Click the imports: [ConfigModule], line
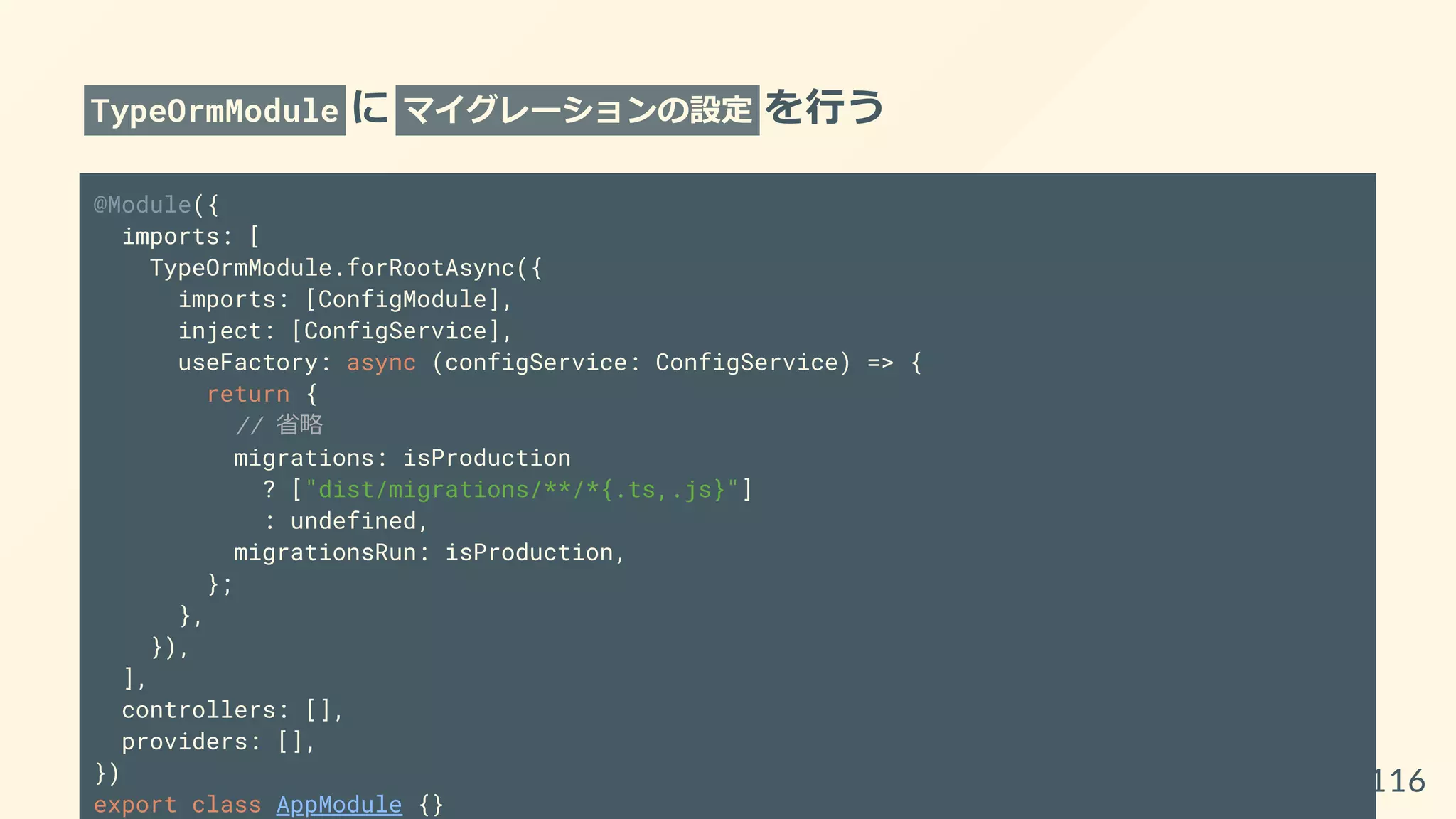The height and width of the screenshot is (819, 1456). tap(346, 299)
